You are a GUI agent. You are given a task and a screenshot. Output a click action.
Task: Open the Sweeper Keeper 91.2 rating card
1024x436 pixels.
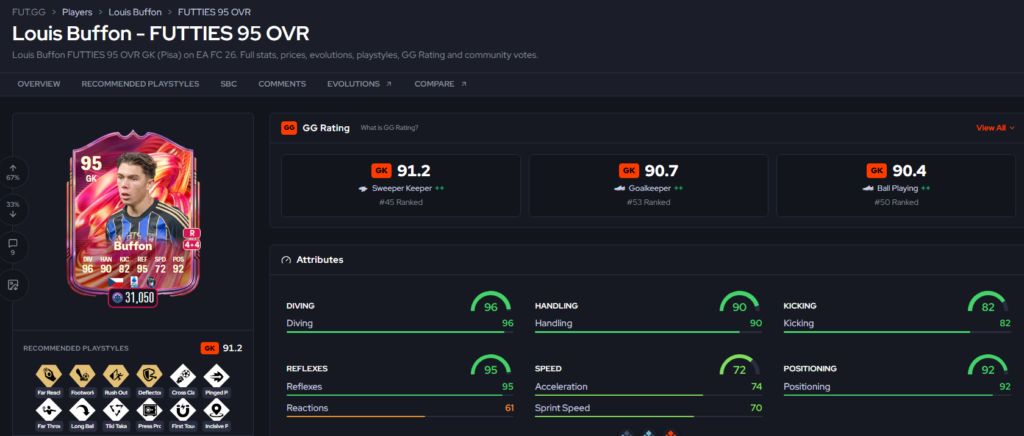coord(401,185)
